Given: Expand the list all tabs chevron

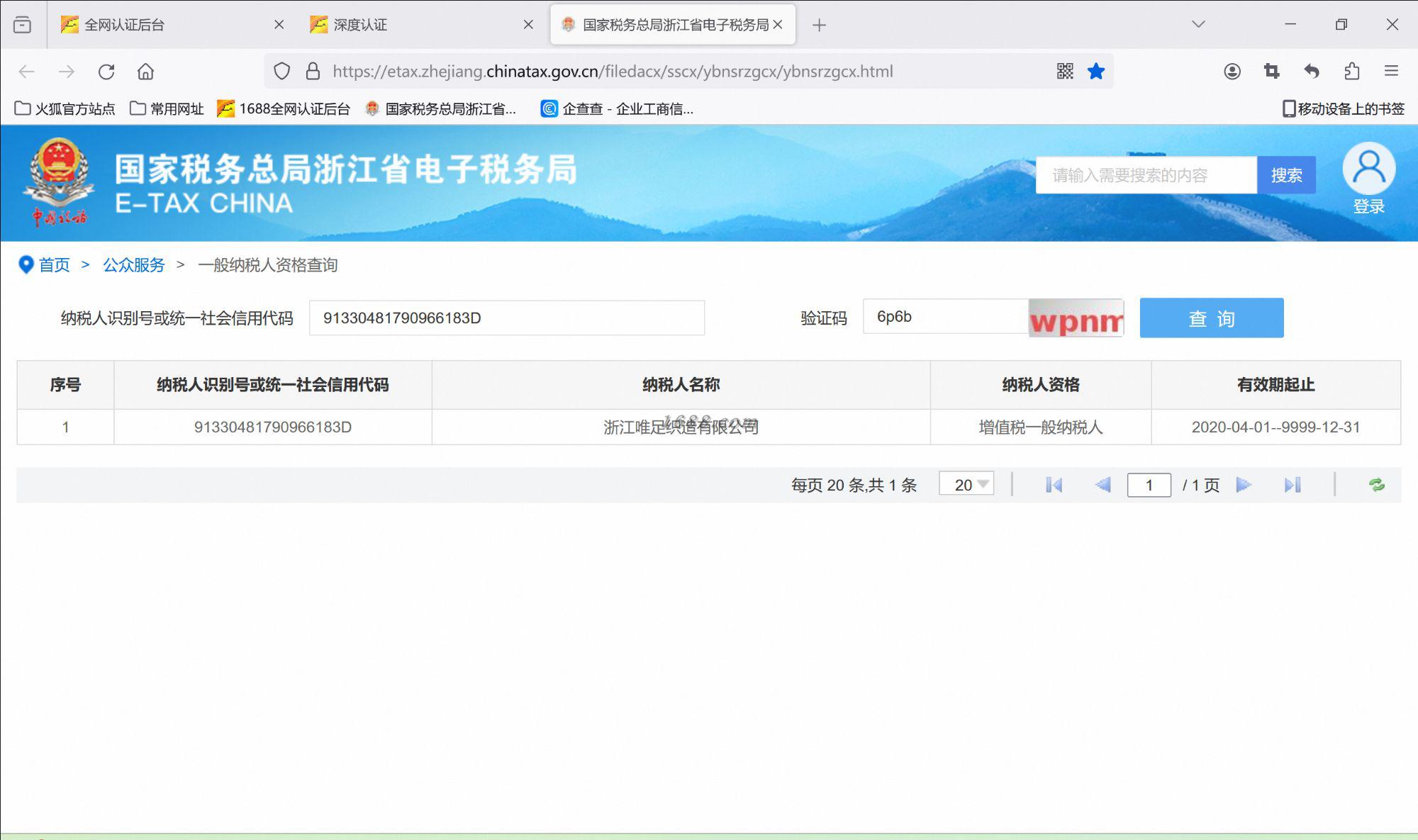Looking at the screenshot, I should tap(1198, 24).
